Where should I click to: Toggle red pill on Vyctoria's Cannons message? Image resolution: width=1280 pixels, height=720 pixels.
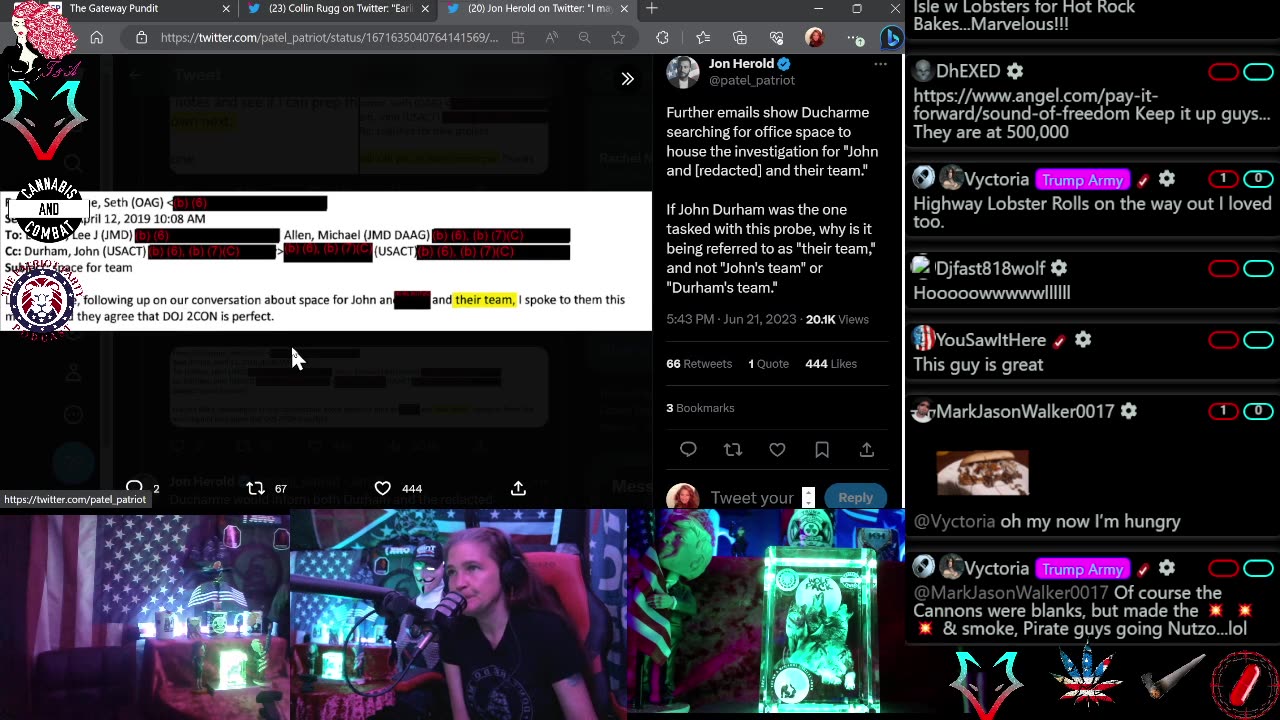(x=1223, y=568)
